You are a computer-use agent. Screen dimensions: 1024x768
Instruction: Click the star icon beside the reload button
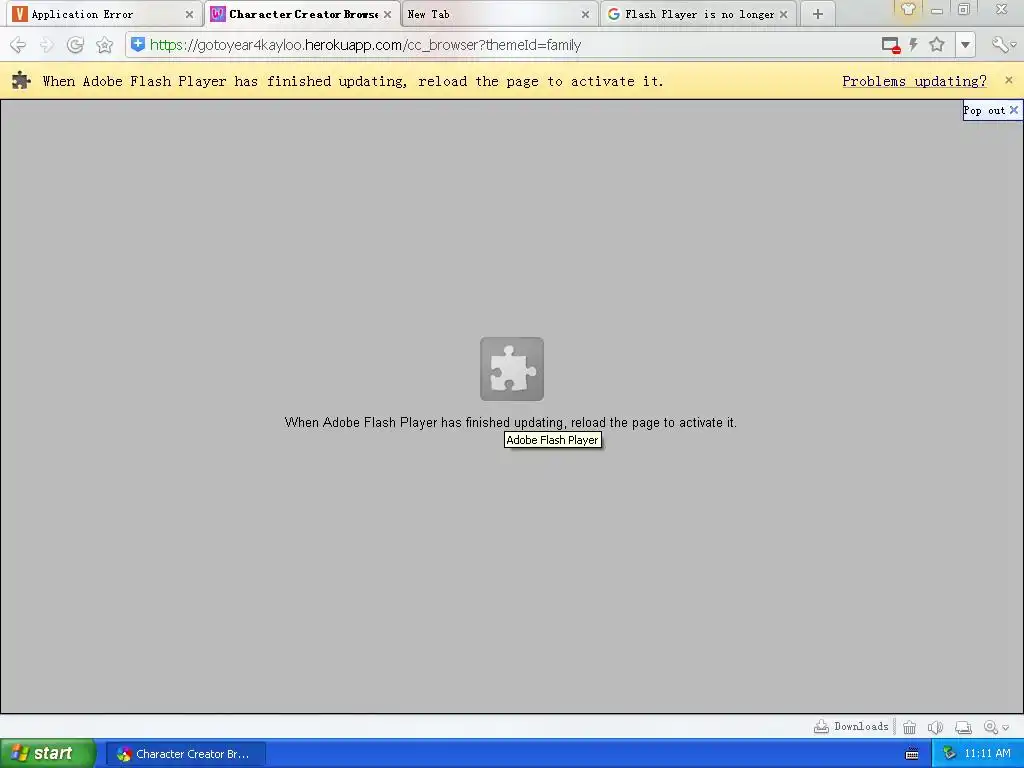coord(104,45)
